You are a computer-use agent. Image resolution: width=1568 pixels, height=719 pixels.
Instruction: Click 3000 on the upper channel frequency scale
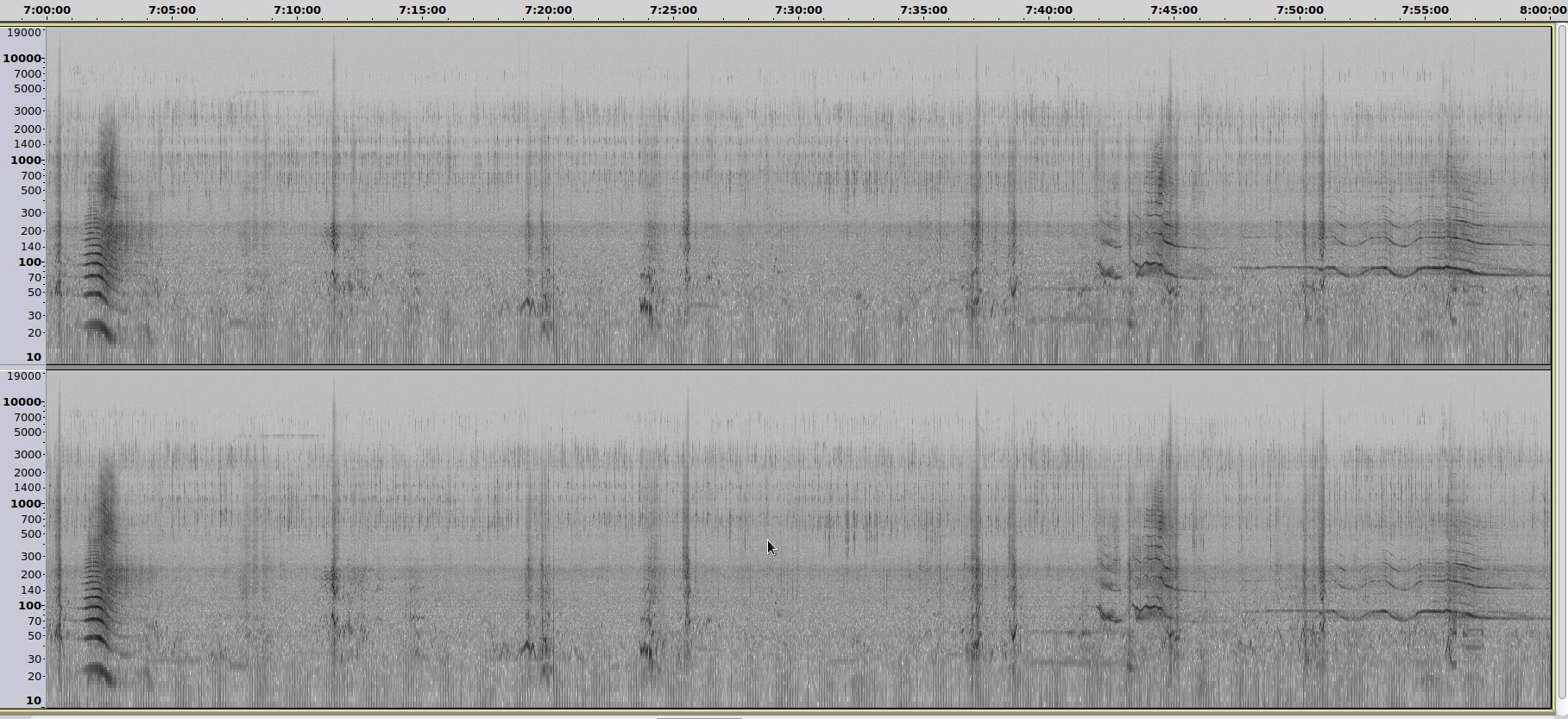tap(28, 110)
